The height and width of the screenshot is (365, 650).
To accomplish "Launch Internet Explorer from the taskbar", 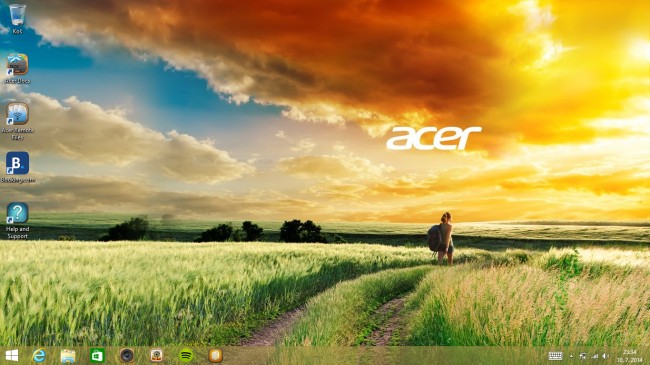I will (39, 355).
